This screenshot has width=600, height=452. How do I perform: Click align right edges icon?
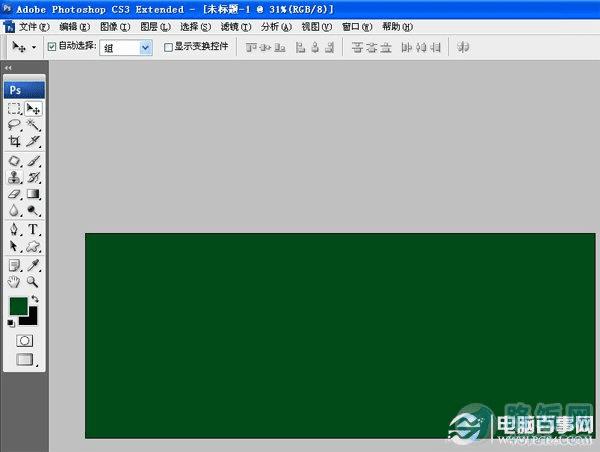point(329,47)
